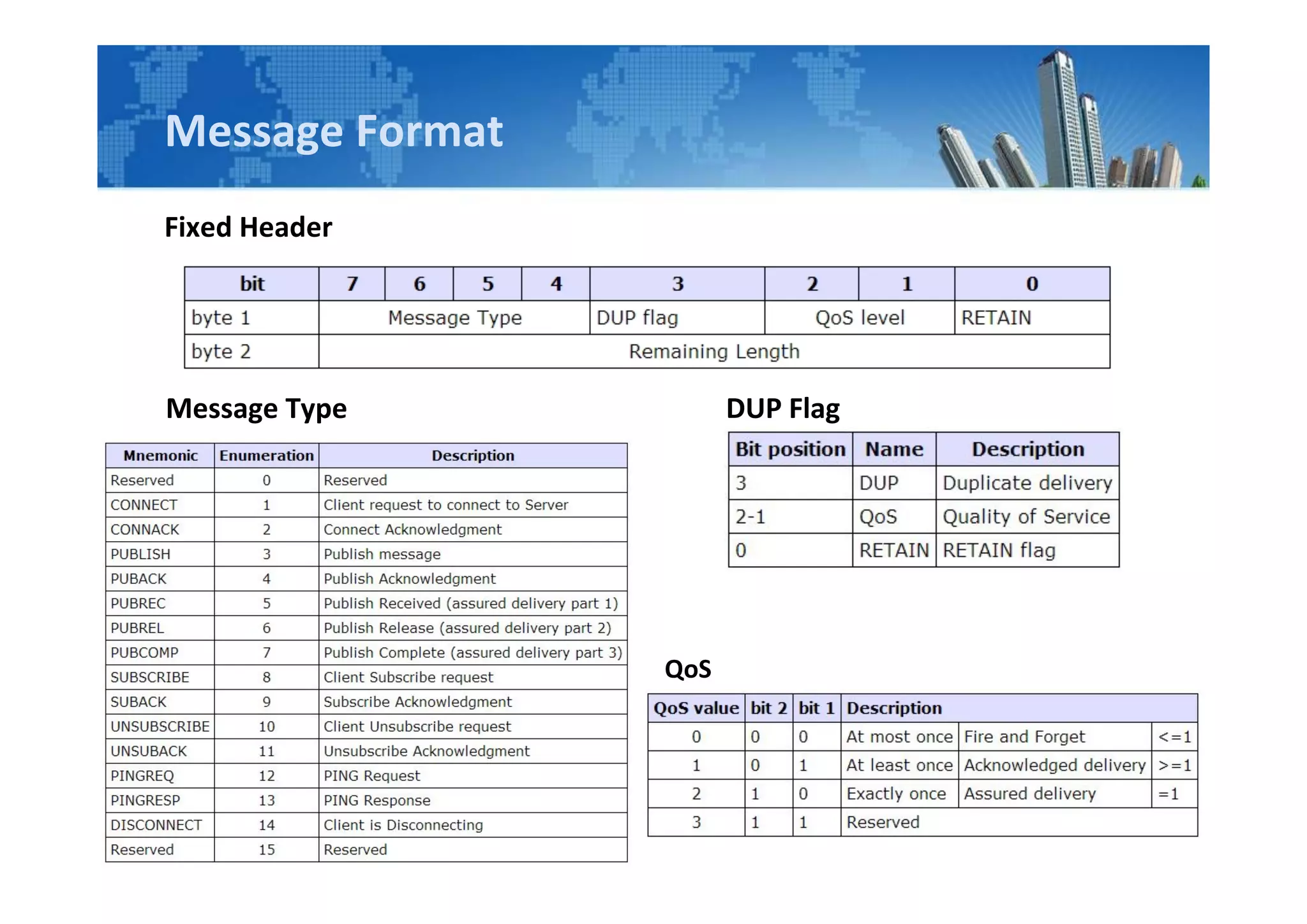The height and width of the screenshot is (924, 1307).
Task: Select the 'DUP' name cell
Action: coord(894,483)
